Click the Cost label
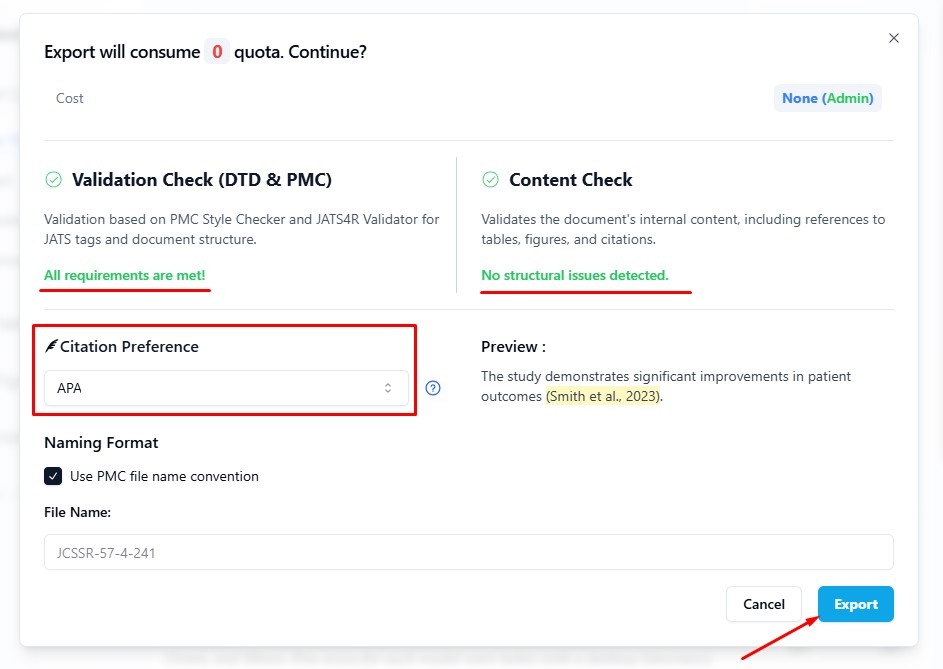Viewport: 943px width, 669px height. 70,98
